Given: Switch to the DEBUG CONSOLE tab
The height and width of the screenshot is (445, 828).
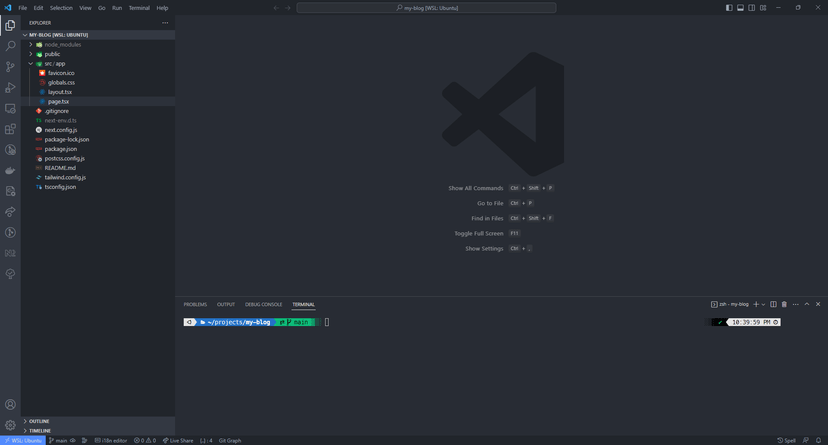Looking at the screenshot, I should (x=264, y=305).
